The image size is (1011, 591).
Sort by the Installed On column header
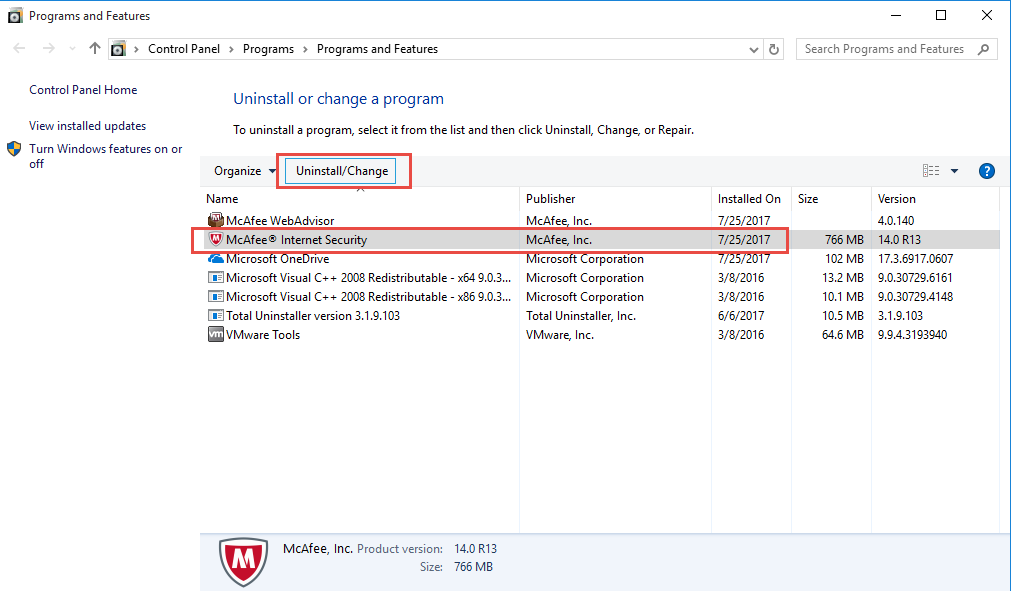[751, 199]
